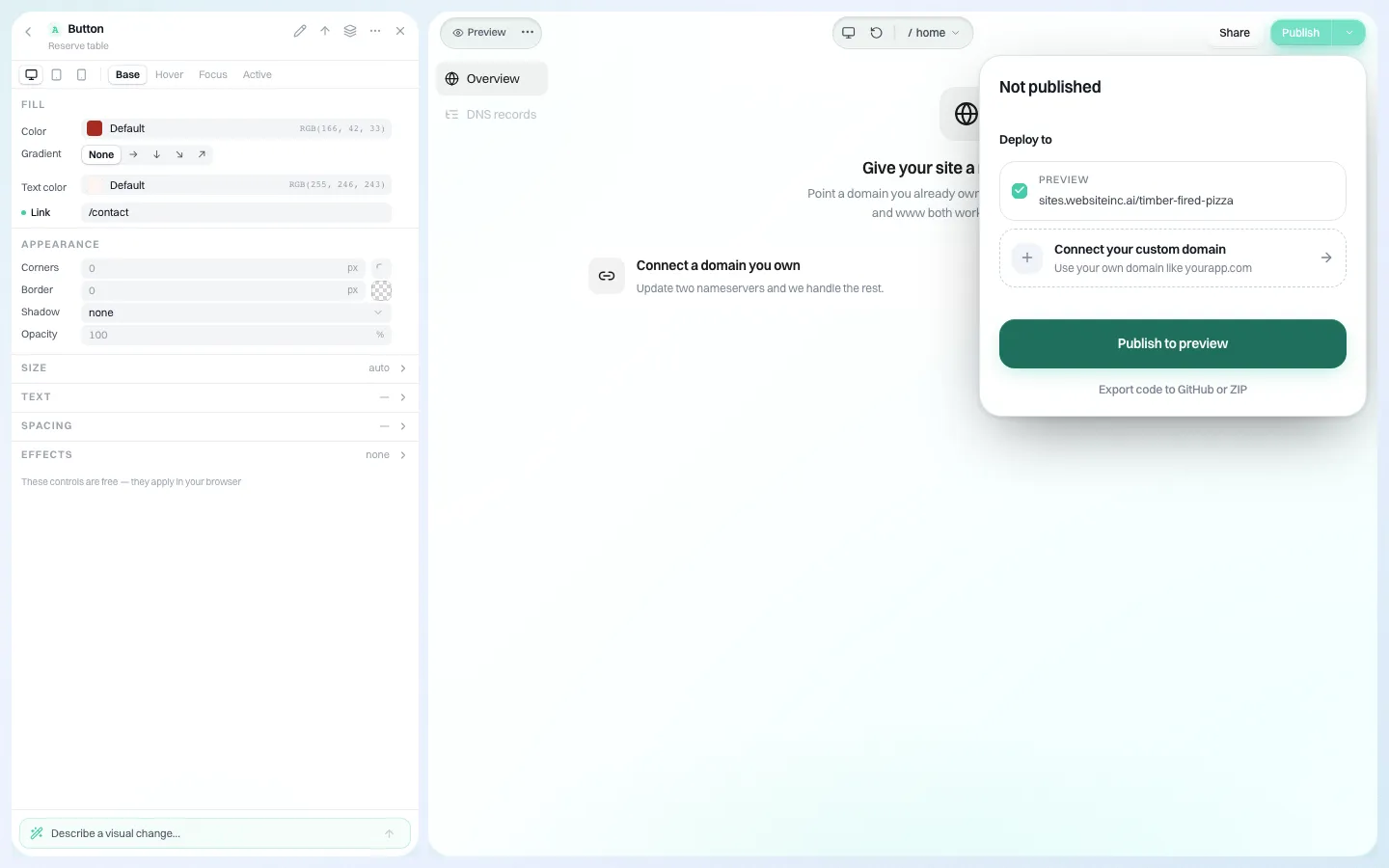Open the Shadow dropdown
Image resolution: width=1389 pixels, height=868 pixels.
point(236,312)
